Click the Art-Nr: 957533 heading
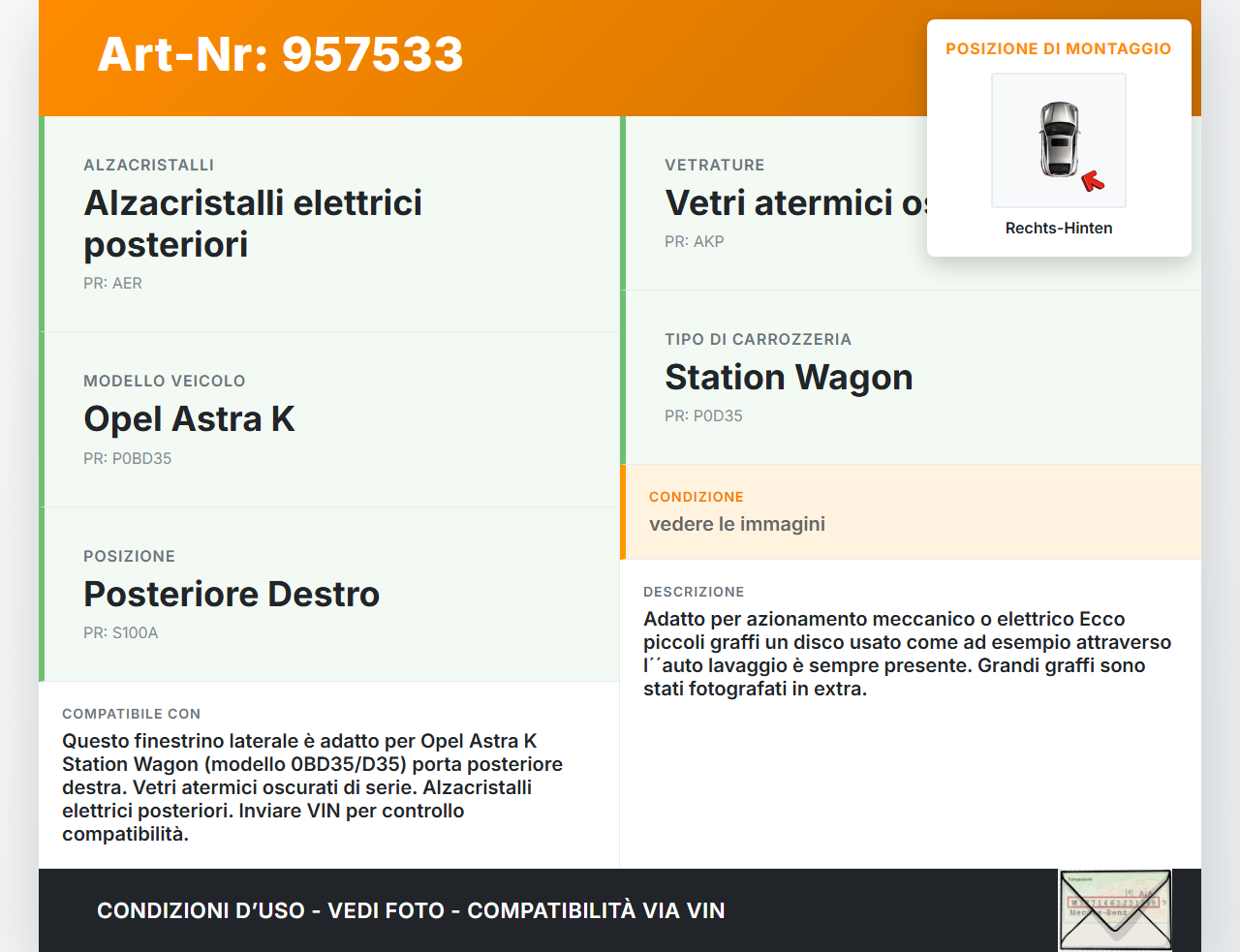Viewport: 1240px width, 952px height. tap(280, 55)
